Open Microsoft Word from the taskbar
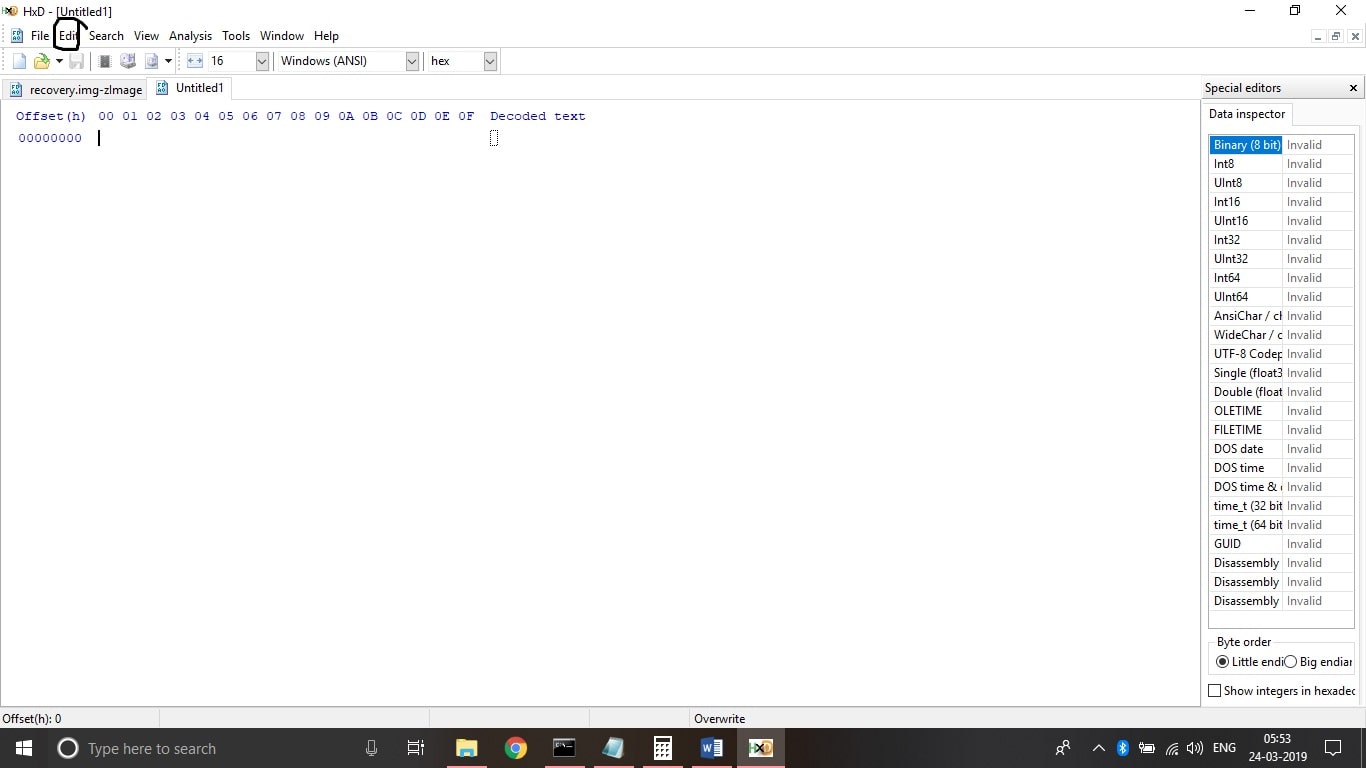 click(711, 748)
